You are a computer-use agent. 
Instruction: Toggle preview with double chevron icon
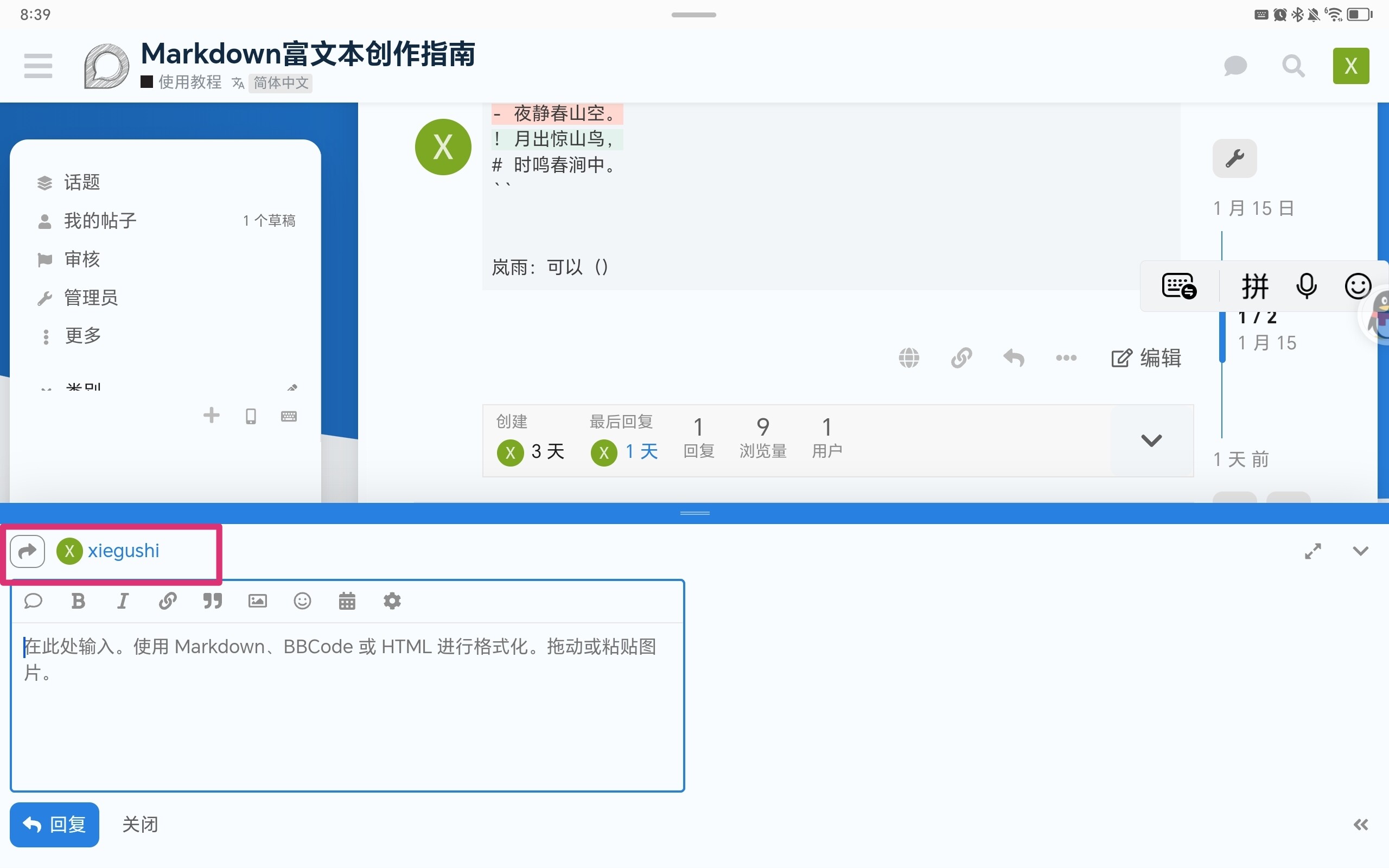(1360, 825)
